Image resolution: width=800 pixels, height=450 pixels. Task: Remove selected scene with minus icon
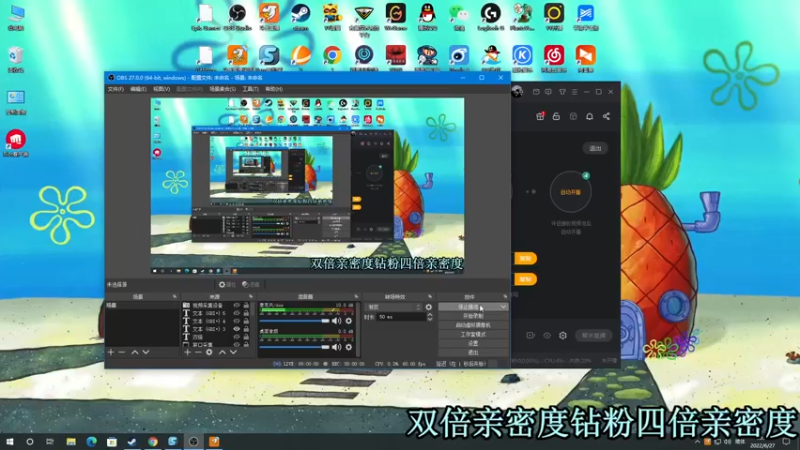(121, 352)
